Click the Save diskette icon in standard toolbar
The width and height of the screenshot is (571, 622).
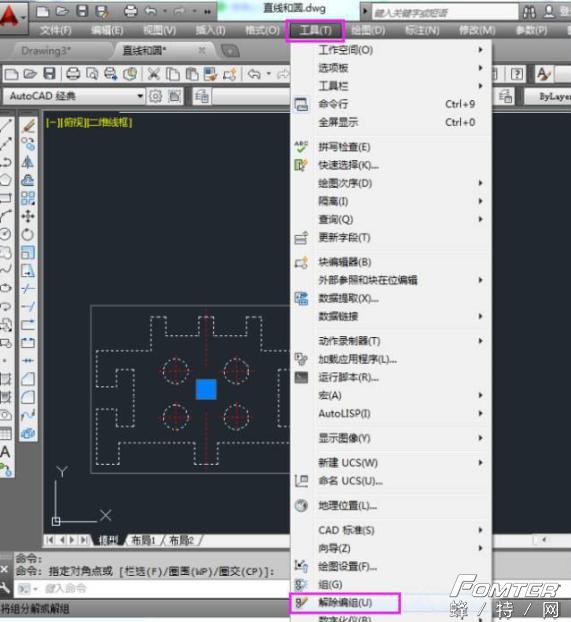[x=49, y=74]
